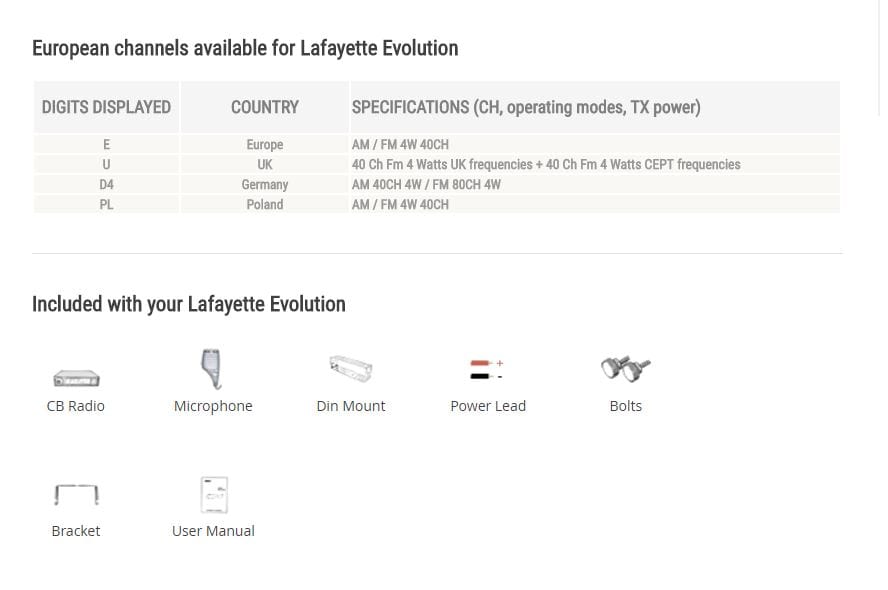888x590 pixels.
Task: Click the Din Mount icon
Action: click(350, 369)
